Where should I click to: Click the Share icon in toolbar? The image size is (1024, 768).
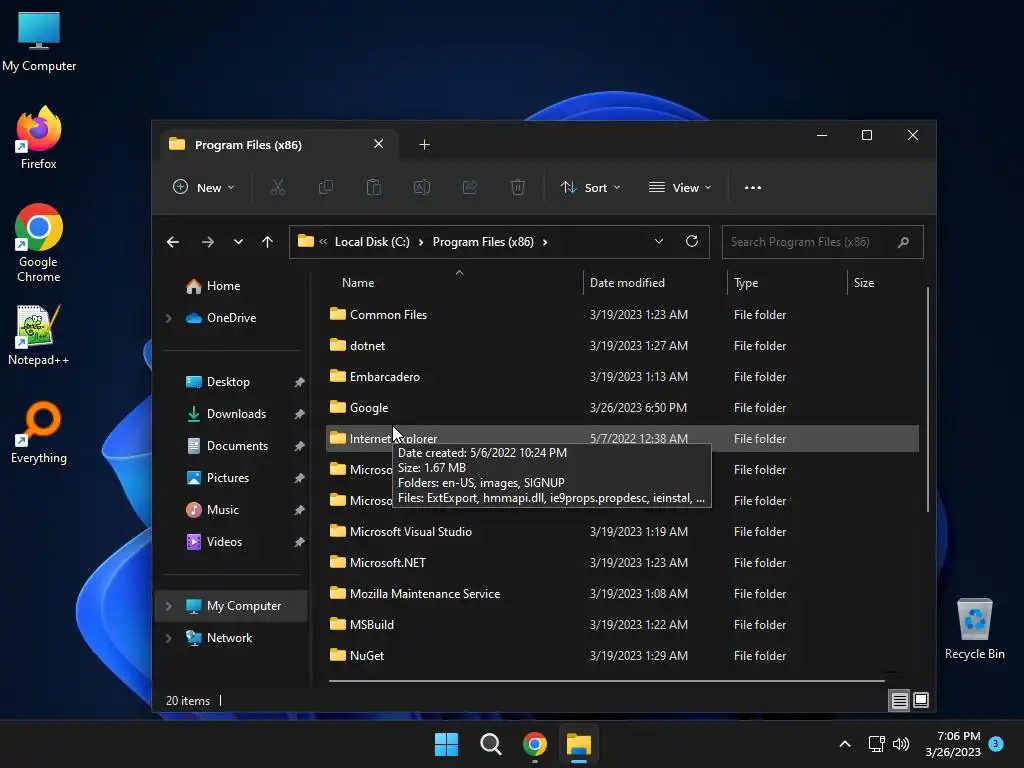pos(470,187)
